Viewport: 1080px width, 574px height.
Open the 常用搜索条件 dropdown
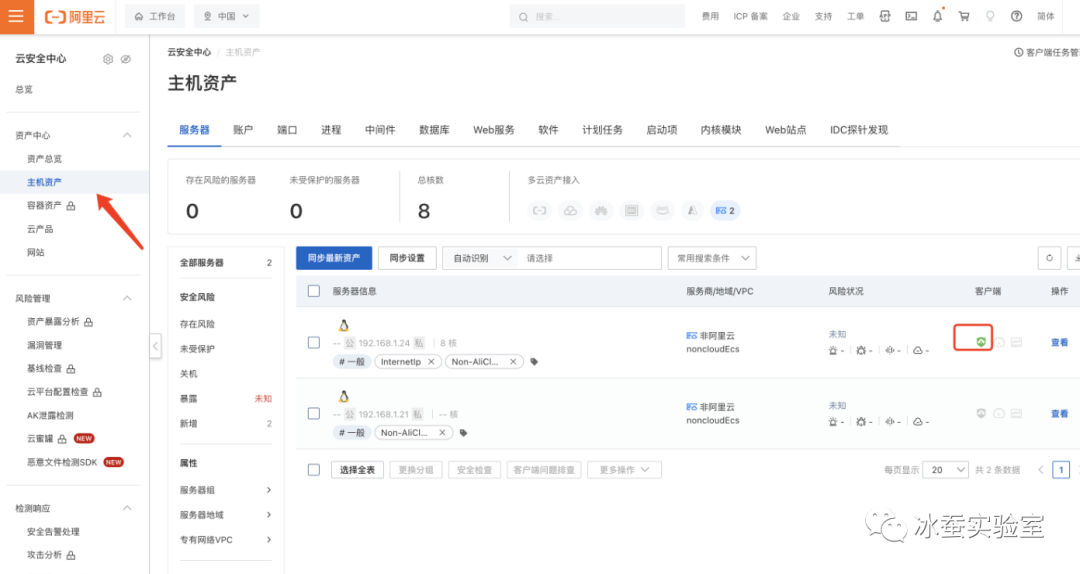[x=712, y=258]
